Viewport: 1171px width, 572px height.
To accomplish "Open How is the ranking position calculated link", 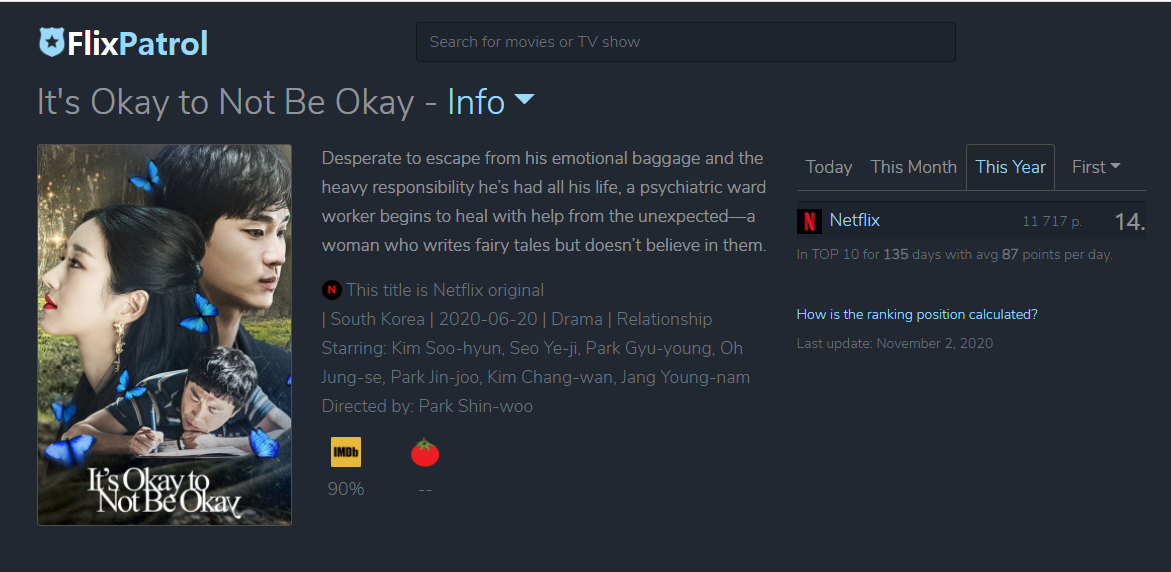I will coord(917,314).
